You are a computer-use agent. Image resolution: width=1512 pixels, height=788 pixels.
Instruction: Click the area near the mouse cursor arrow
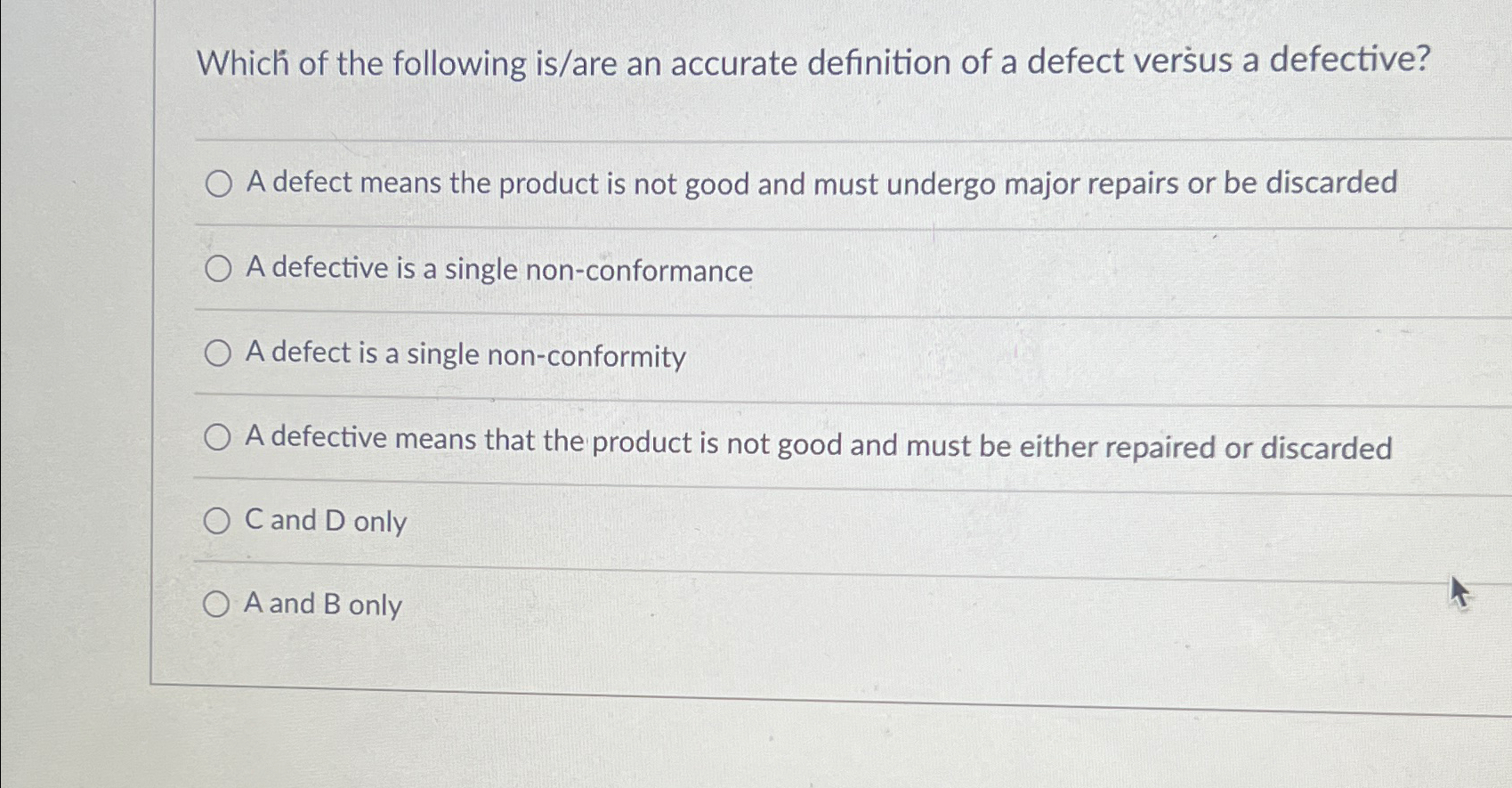[1460, 590]
